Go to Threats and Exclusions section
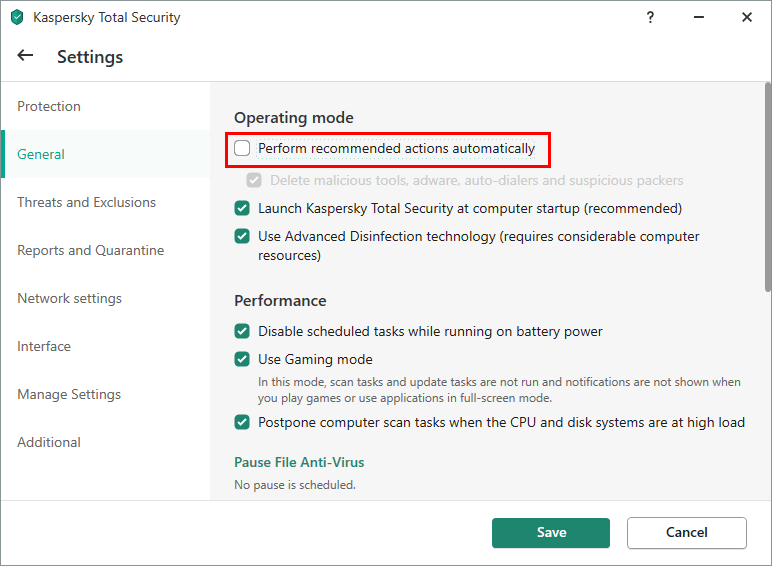 coord(87,203)
